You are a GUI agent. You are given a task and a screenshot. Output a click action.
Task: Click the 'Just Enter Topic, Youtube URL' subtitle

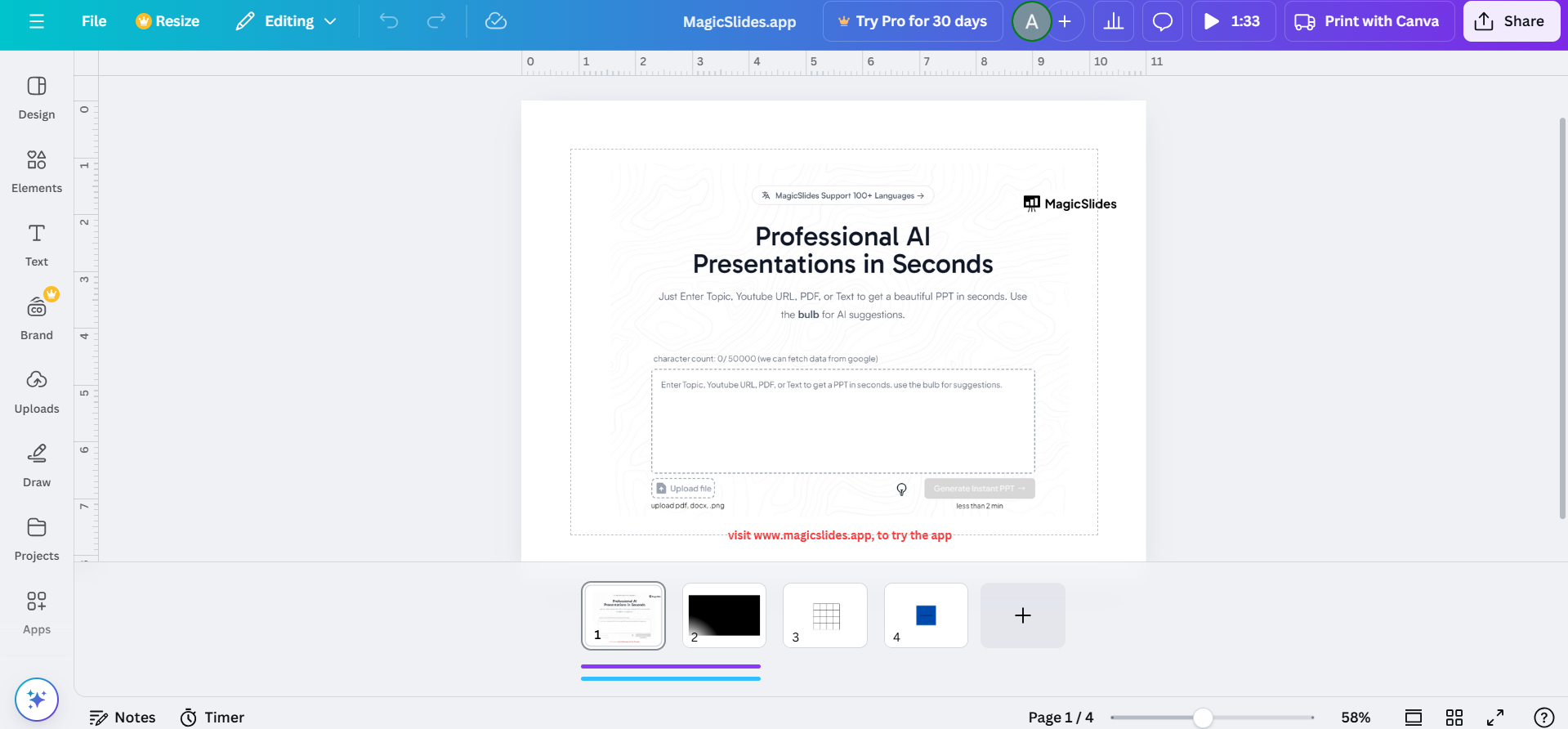pyautogui.click(x=842, y=306)
